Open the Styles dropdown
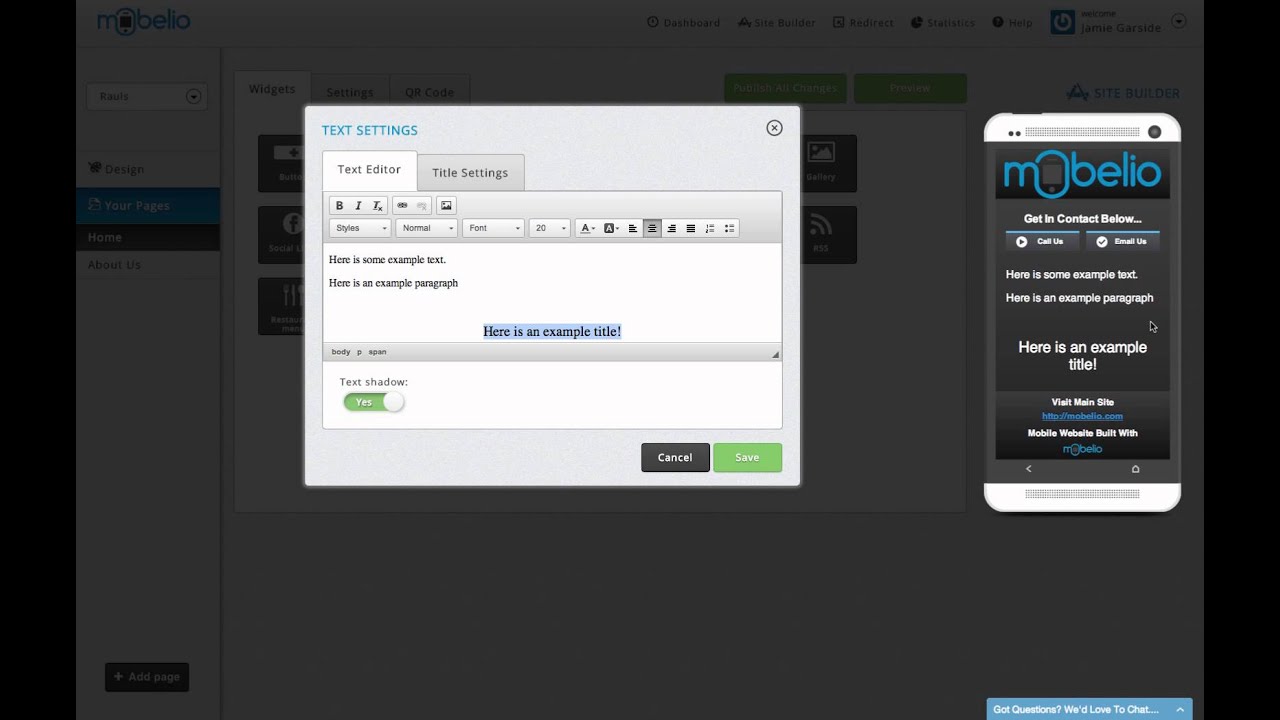Image resolution: width=1280 pixels, height=720 pixels. click(x=360, y=228)
